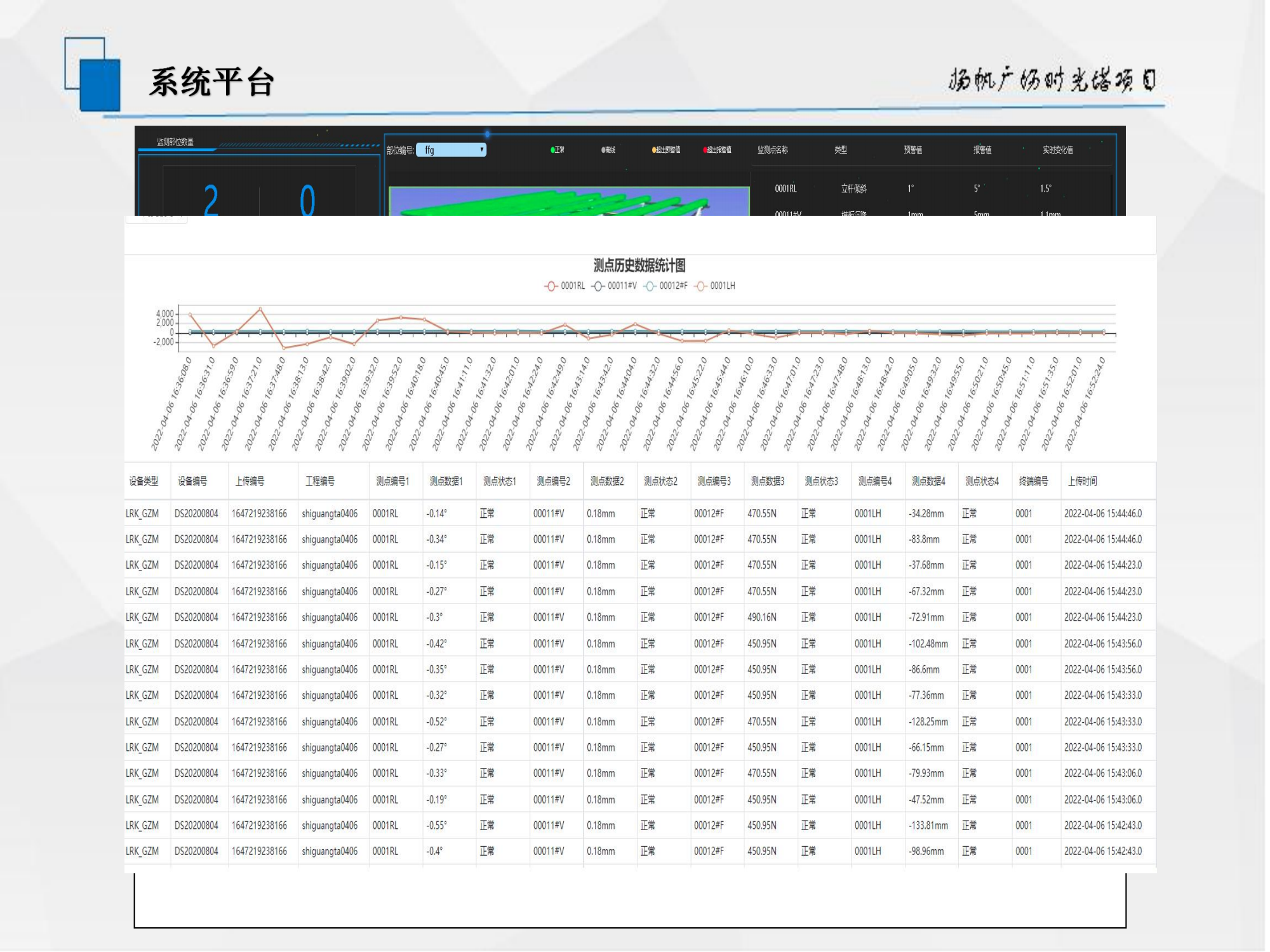The height and width of the screenshot is (952, 1270).
Task: Open the 部位编号 dropdown showing ffg
Action: (451, 150)
